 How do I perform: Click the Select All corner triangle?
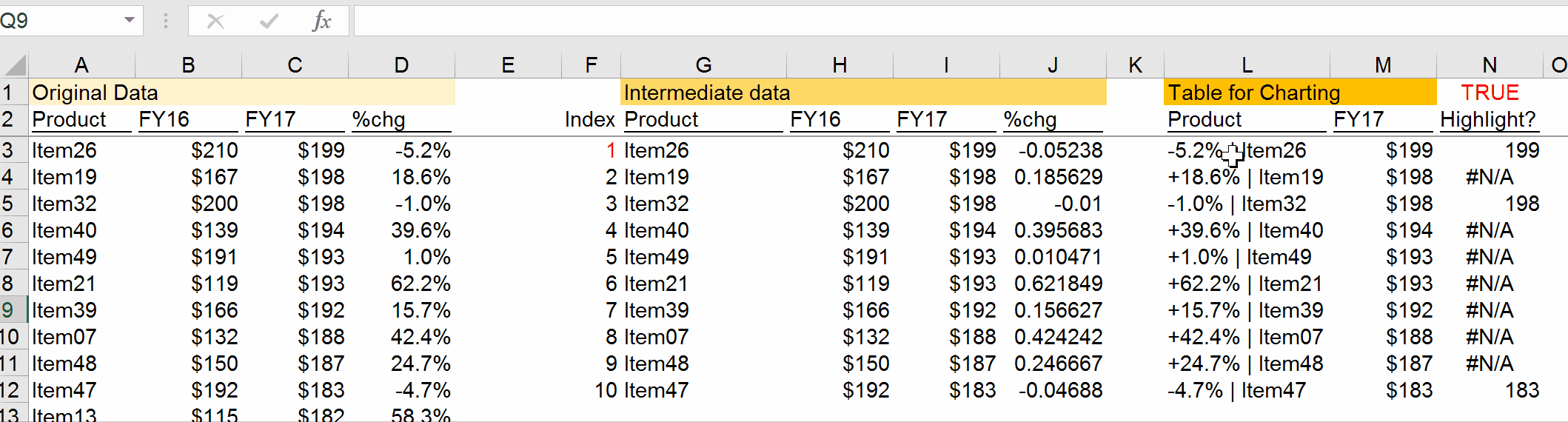[15, 65]
